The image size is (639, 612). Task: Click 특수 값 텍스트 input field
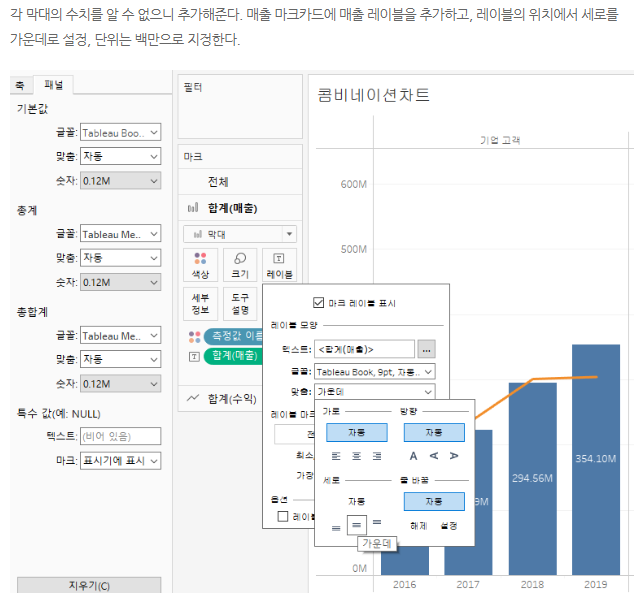click(120, 436)
